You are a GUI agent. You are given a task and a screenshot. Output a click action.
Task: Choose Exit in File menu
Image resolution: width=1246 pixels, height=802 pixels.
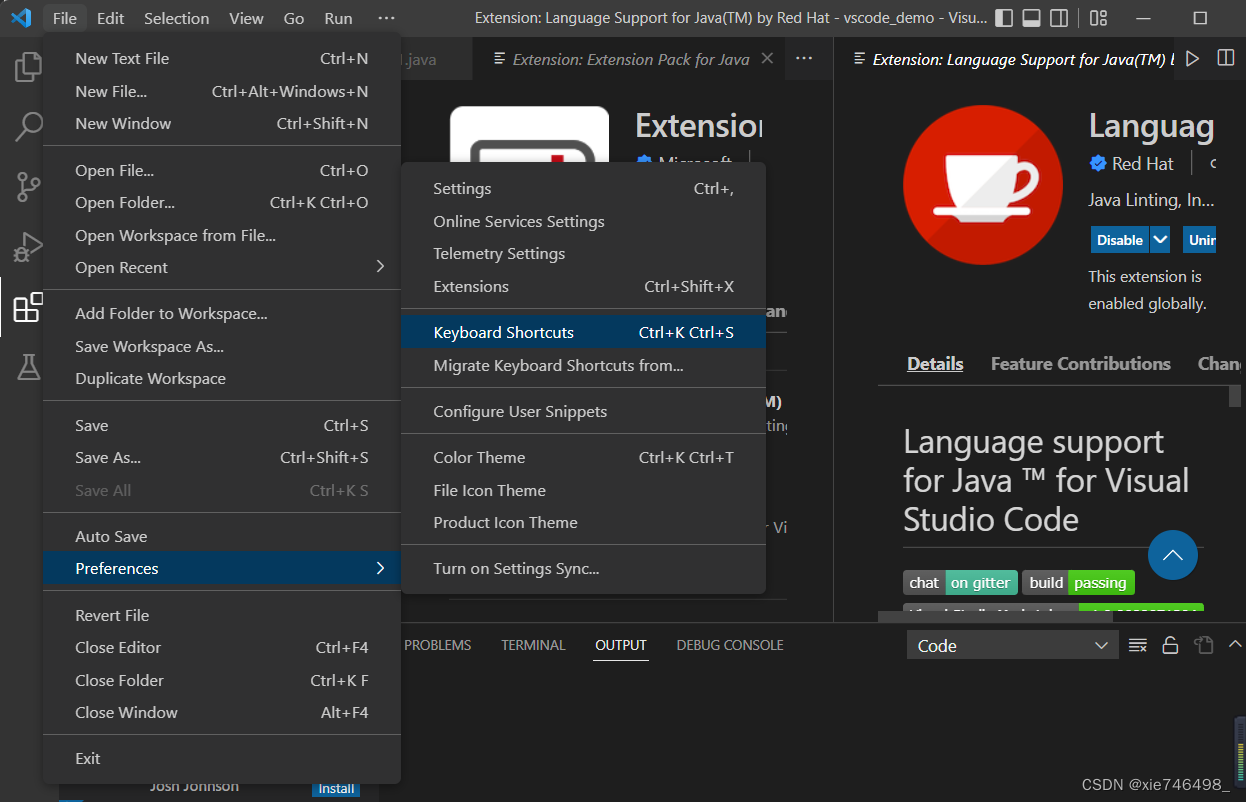click(x=222, y=758)
